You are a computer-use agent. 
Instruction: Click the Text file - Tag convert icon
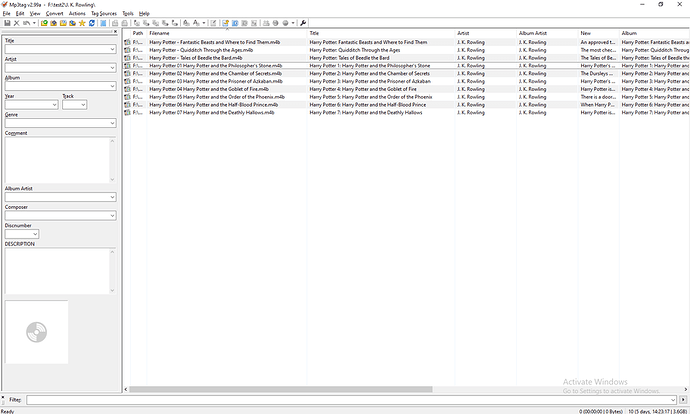[x=165, y=23]
